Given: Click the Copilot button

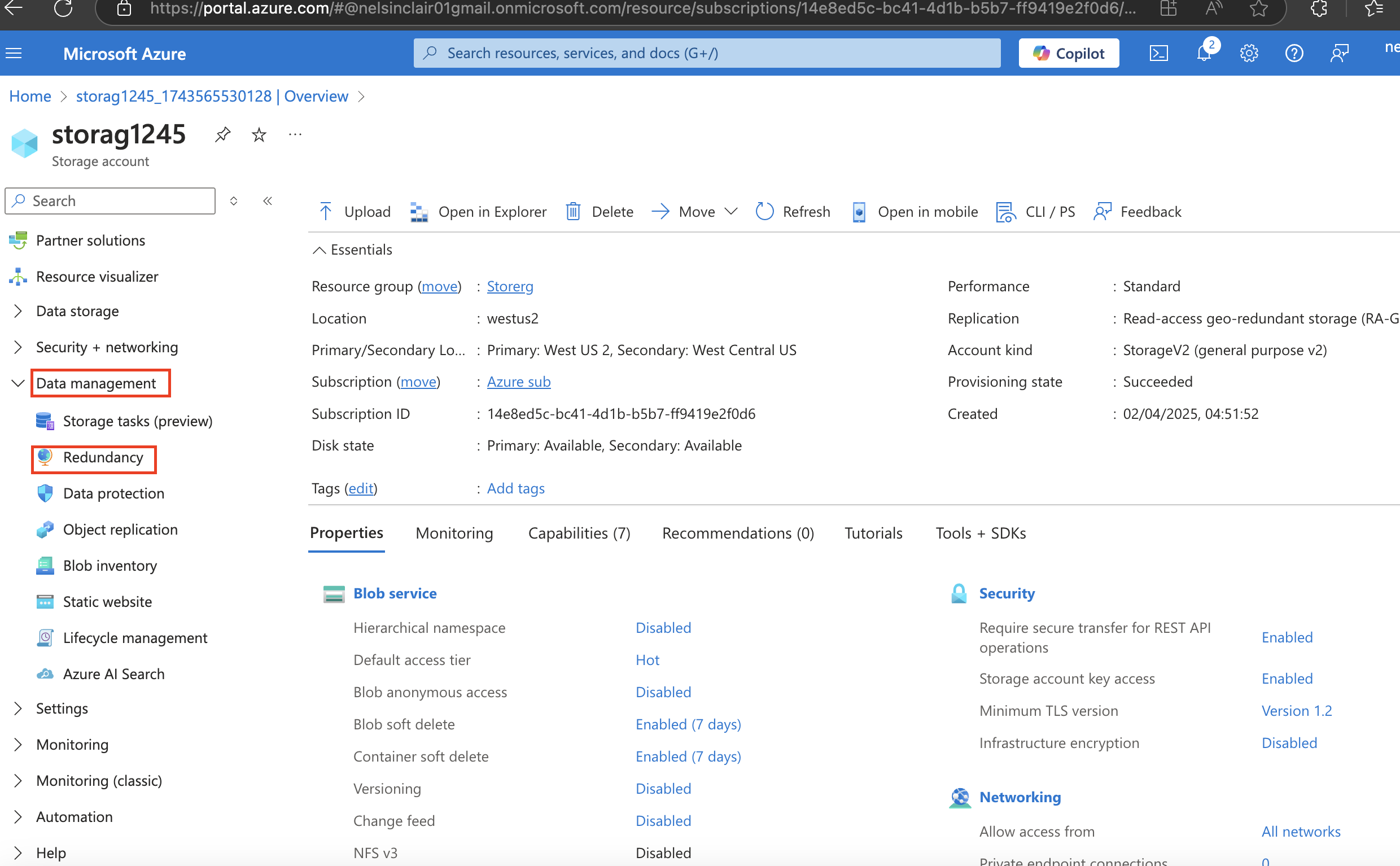Looking at the screenshot, I should (x=1069, y=53).
